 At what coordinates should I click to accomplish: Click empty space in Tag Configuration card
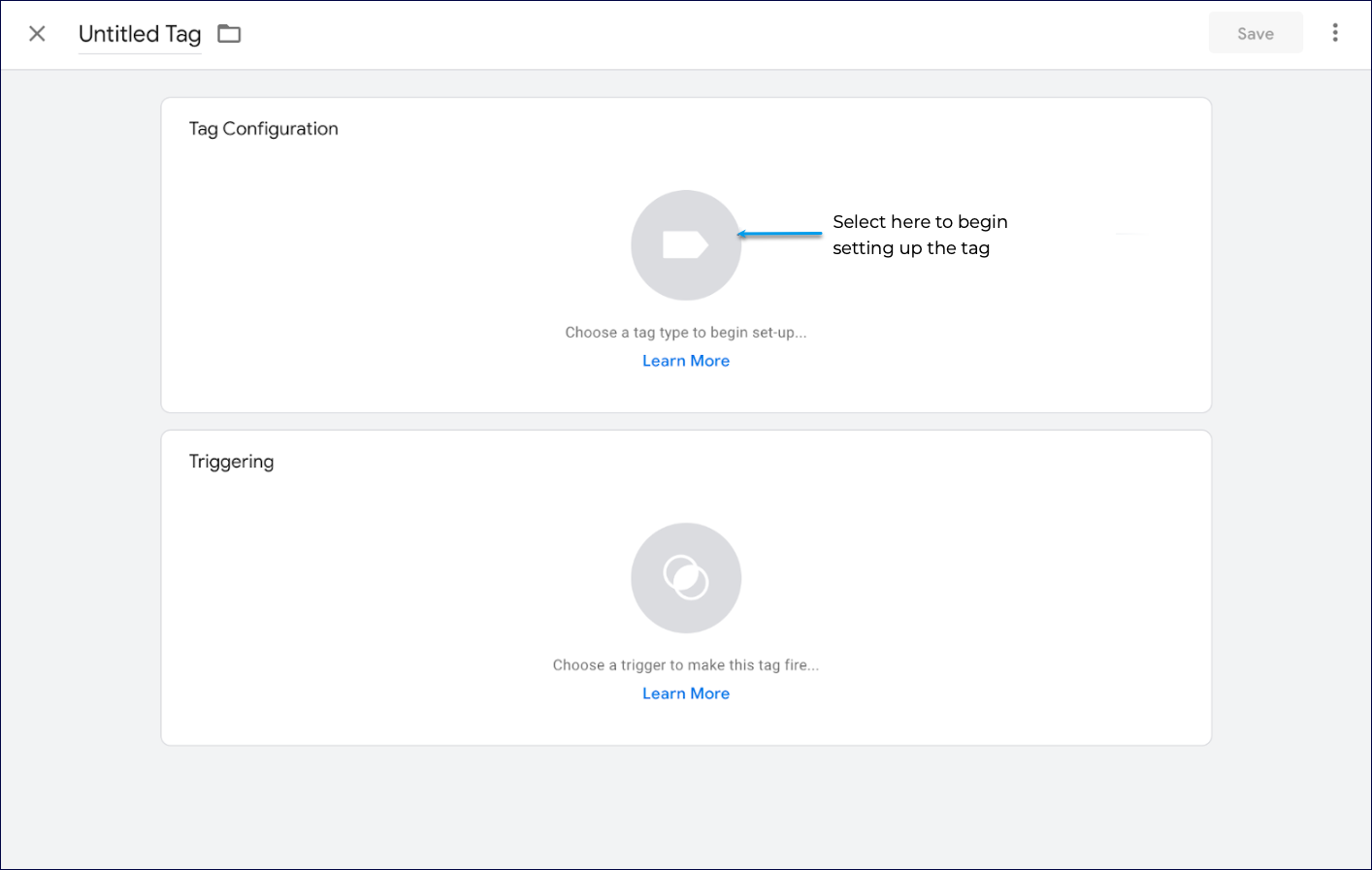click(388, 272)
